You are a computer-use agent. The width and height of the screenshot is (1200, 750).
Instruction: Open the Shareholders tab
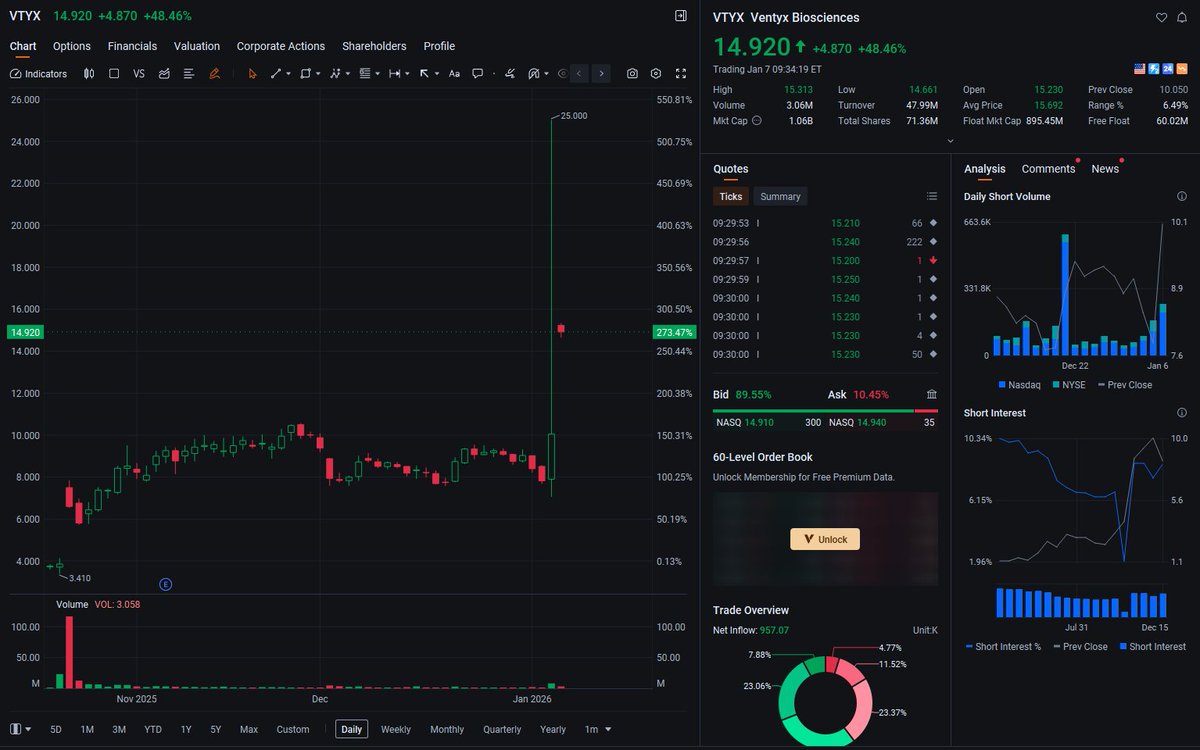374,46
